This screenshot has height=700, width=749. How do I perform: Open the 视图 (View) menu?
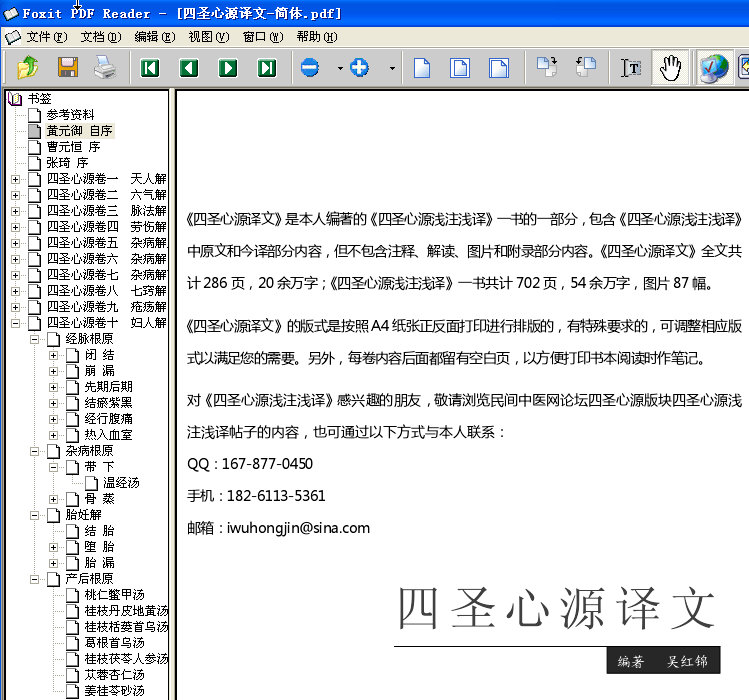(207, 37)
